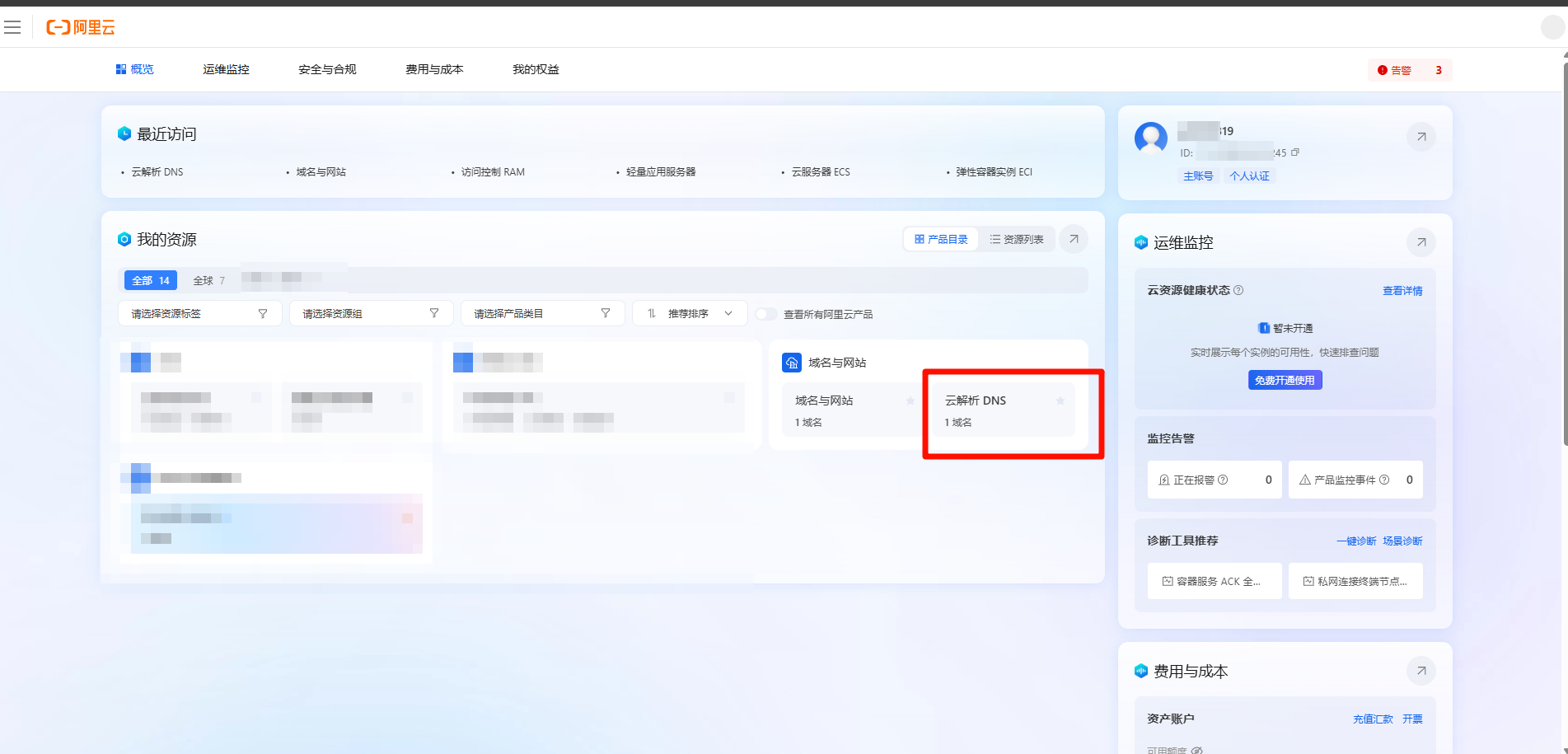This screenshot has height=754, width=1568.
Task: Open the hamburger navigation menu
Action: [12, 28]
